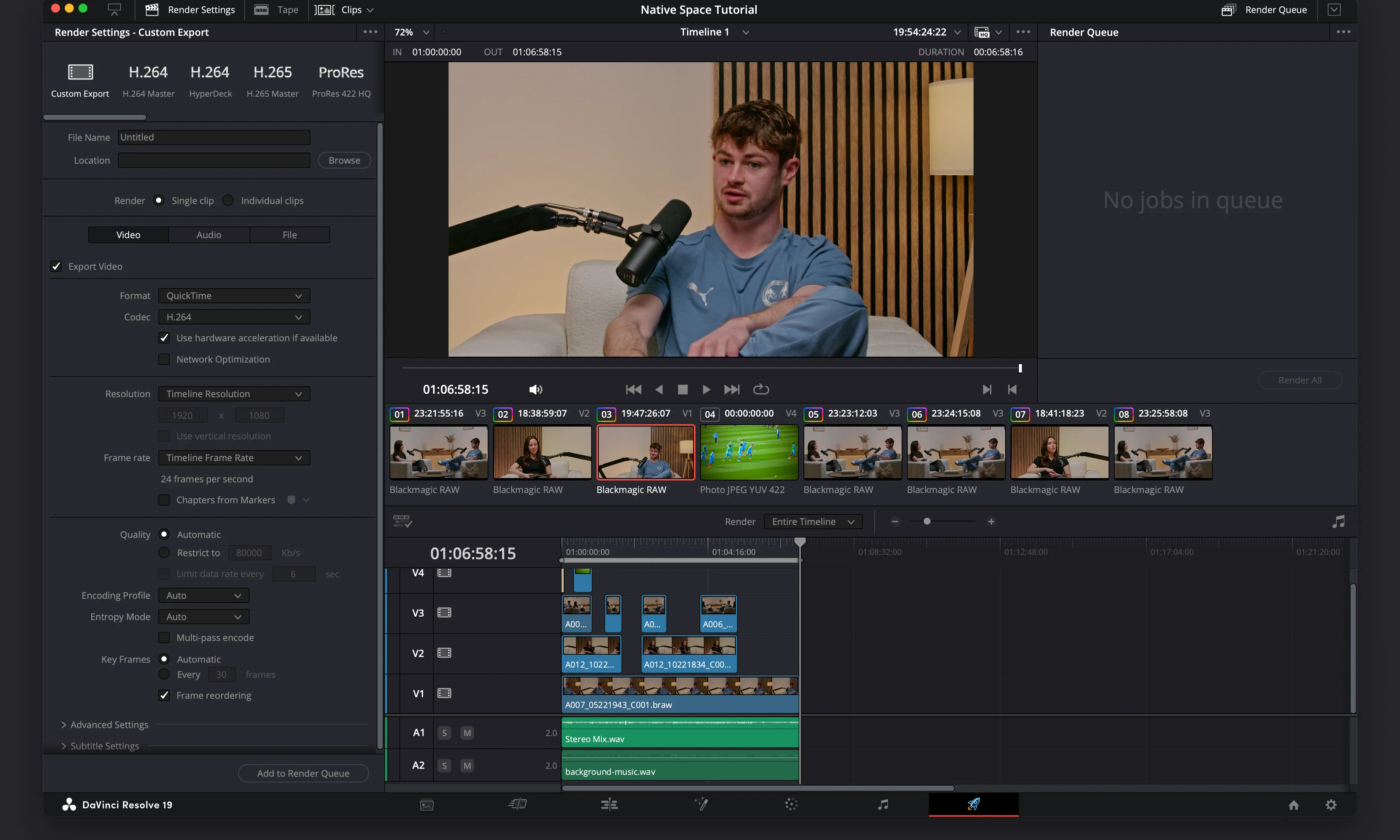Enable Chapters from Markers checkbox
1400x840 pixels.
pyautogui.click(x=164, y=500)
